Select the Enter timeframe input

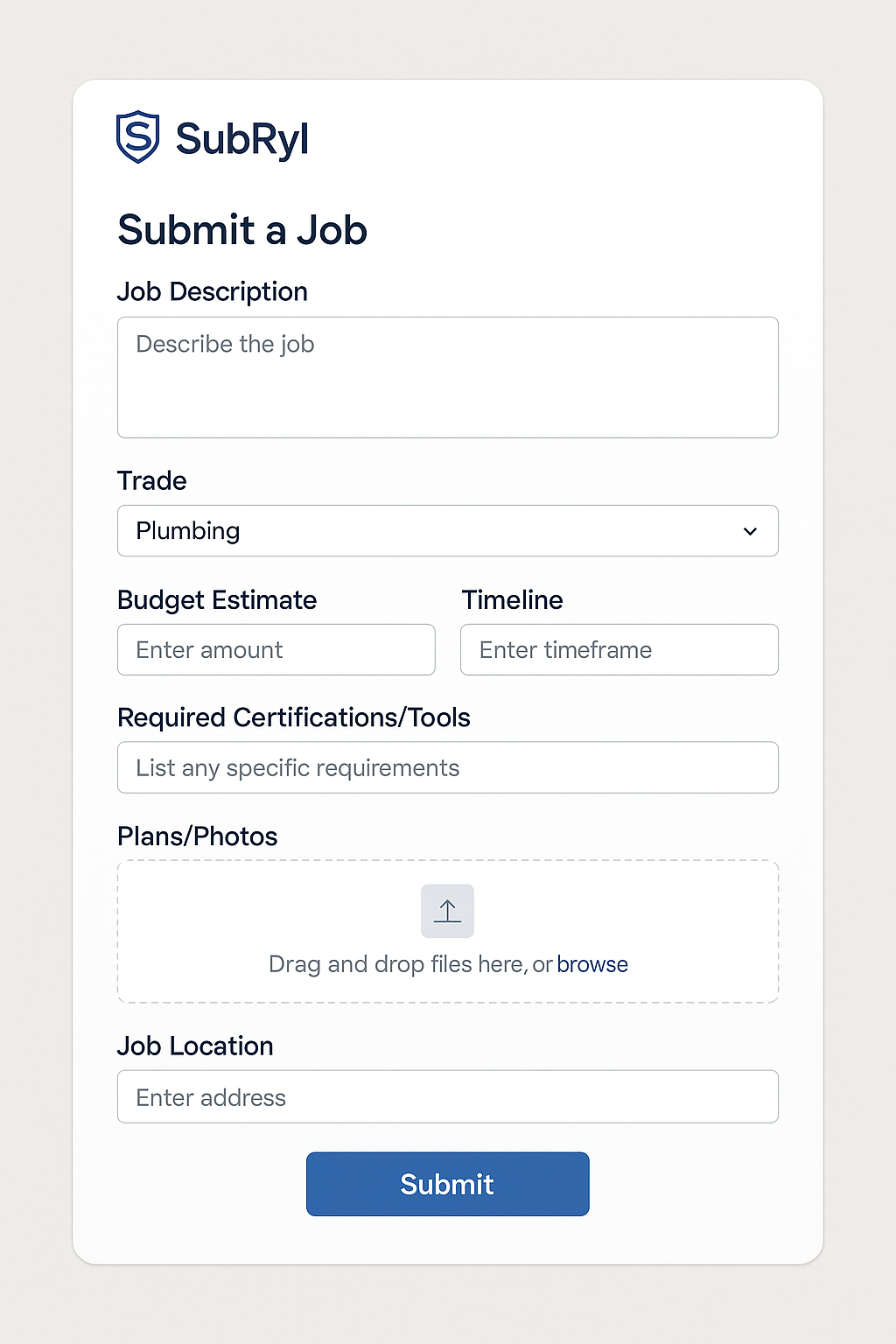(619, 650)
